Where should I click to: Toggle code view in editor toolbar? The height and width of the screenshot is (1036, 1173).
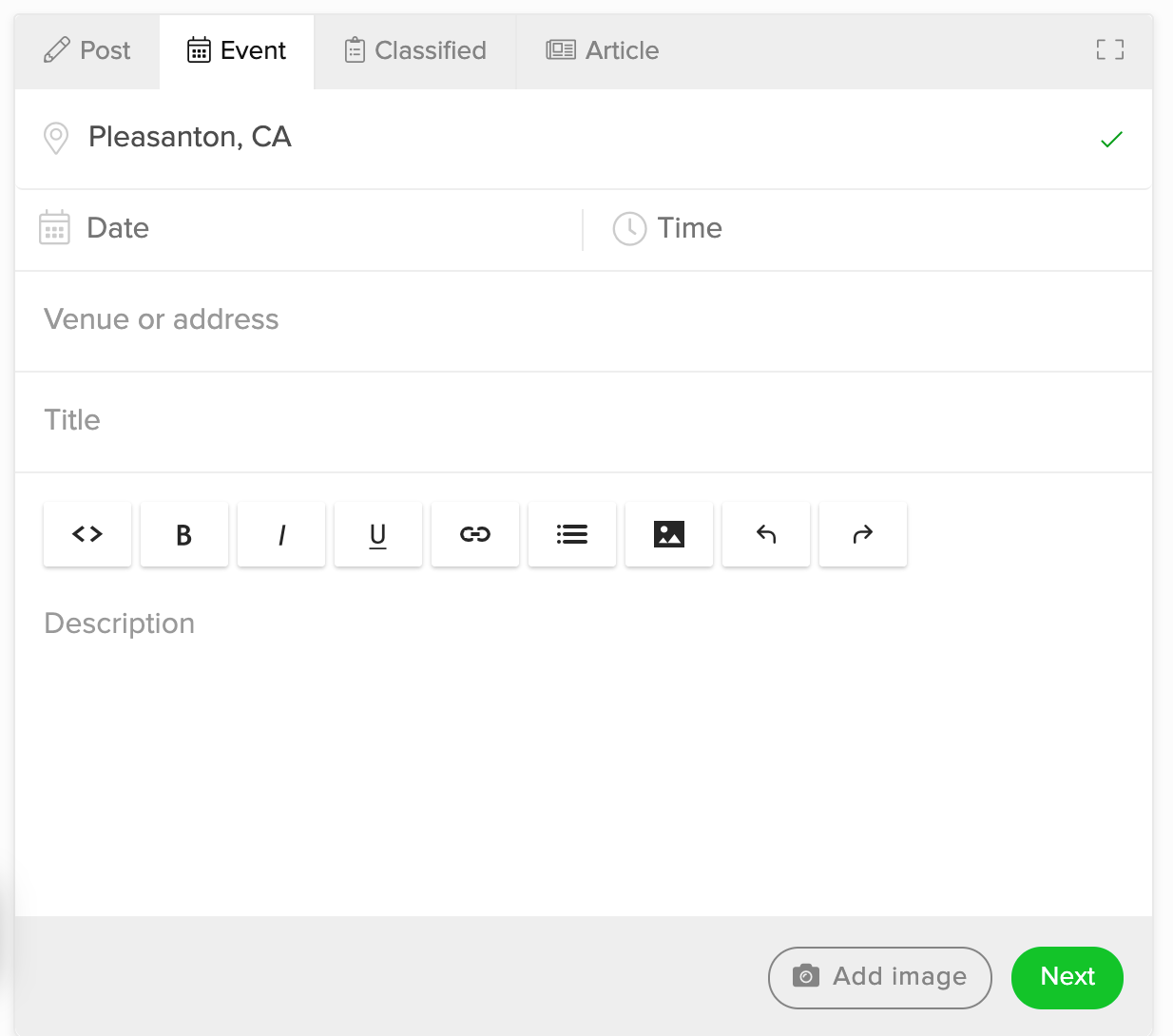tap(87, 534)
